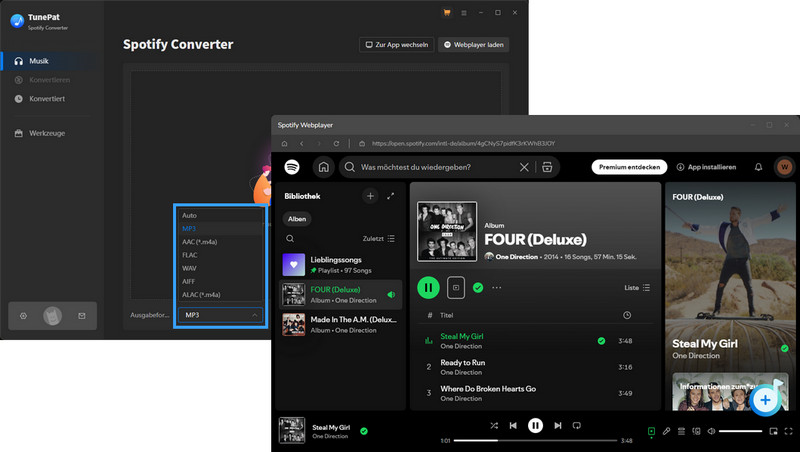Open Liste view options dropdown
This screenshot has height=452, width=800.
[637, 288]
